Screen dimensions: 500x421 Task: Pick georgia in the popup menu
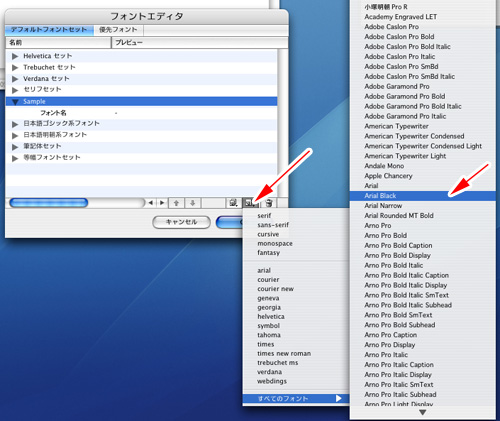pyautogui.click(x=296, y=307)
